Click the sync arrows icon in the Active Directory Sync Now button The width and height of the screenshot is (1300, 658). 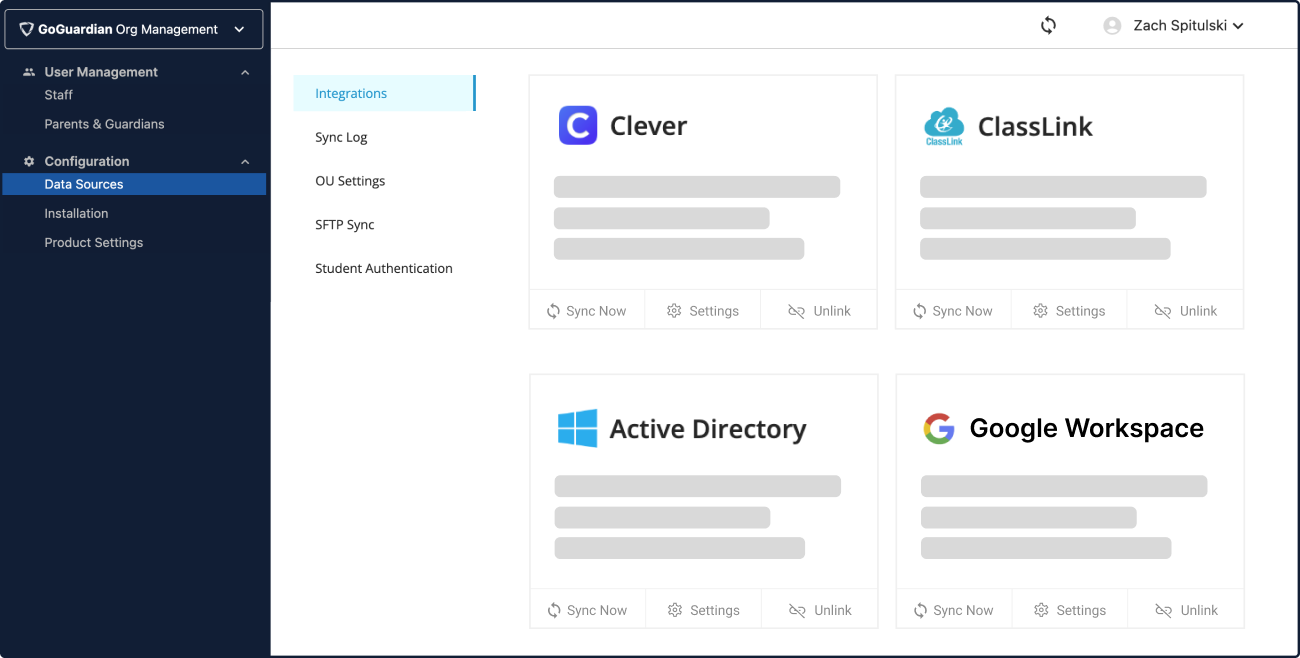pos(554,610)
